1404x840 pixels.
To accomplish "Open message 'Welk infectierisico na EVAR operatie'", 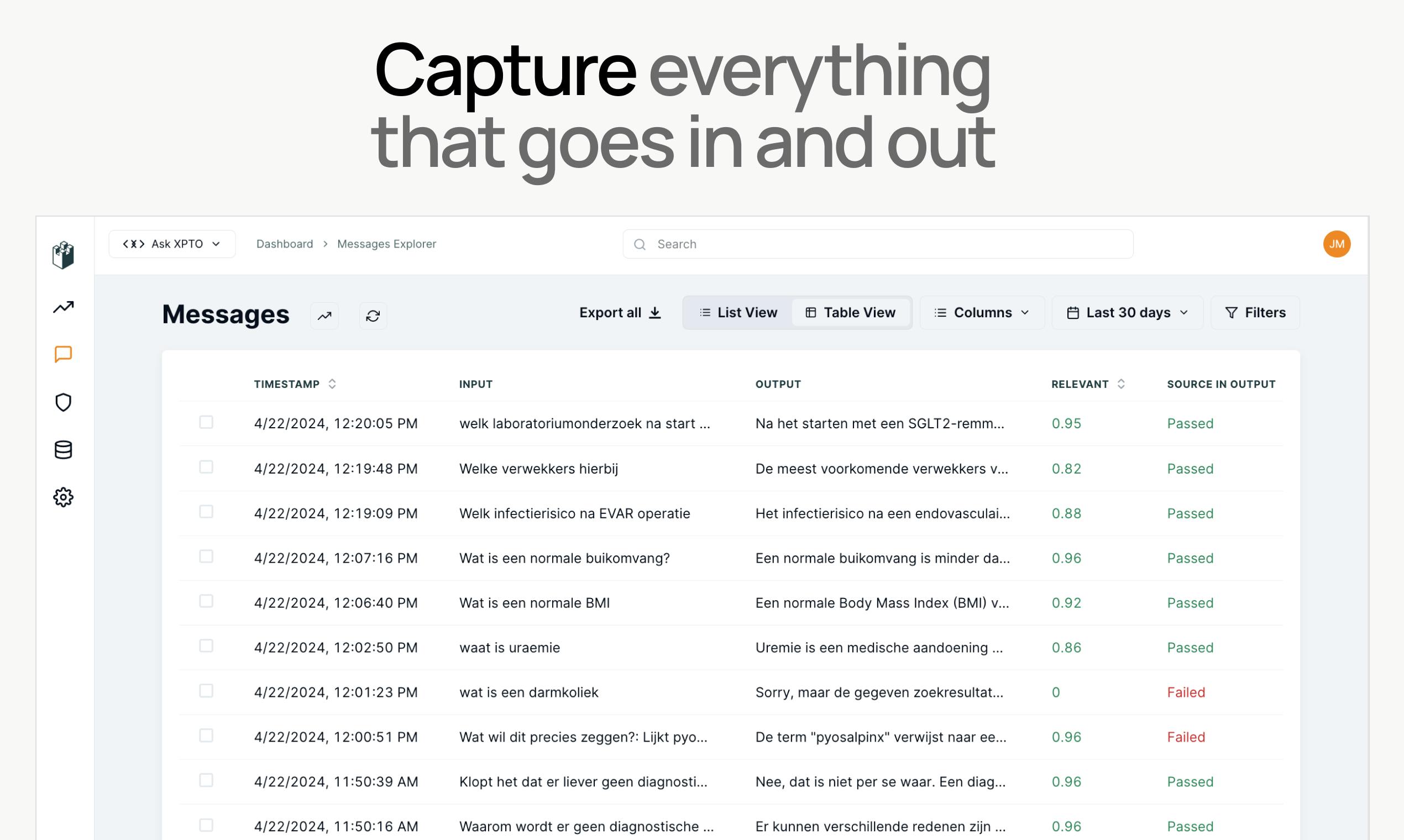I will tap(575, 513).
